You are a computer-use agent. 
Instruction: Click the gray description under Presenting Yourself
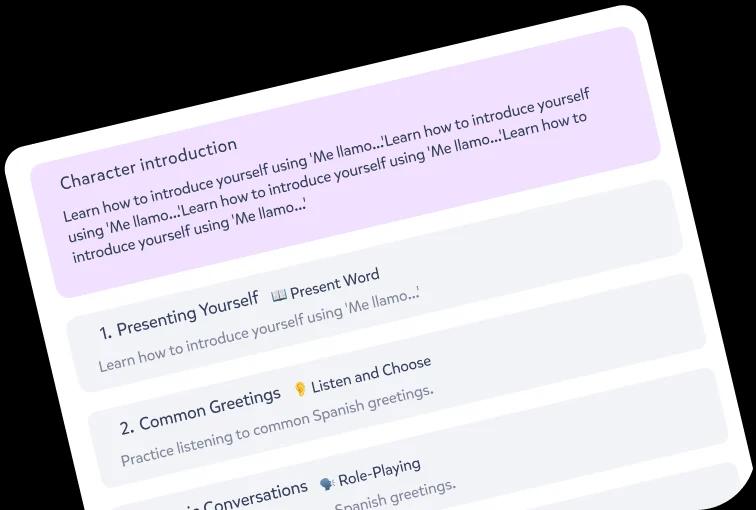pos(258,327)
